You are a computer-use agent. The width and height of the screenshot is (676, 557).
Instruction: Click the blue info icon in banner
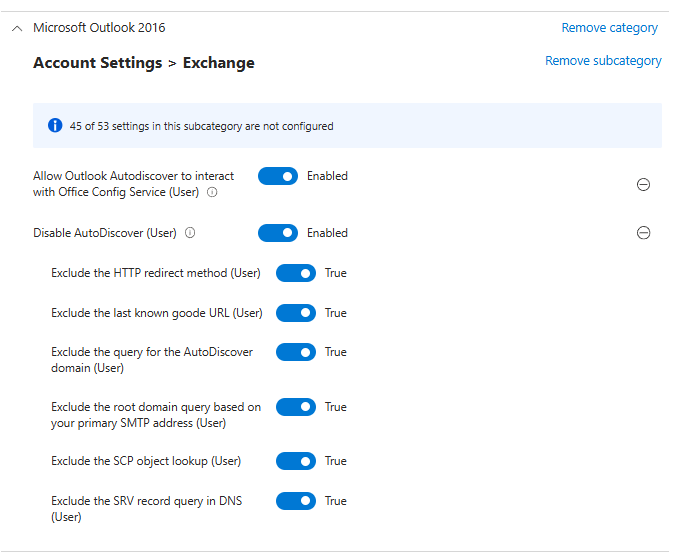coord(55,126)
